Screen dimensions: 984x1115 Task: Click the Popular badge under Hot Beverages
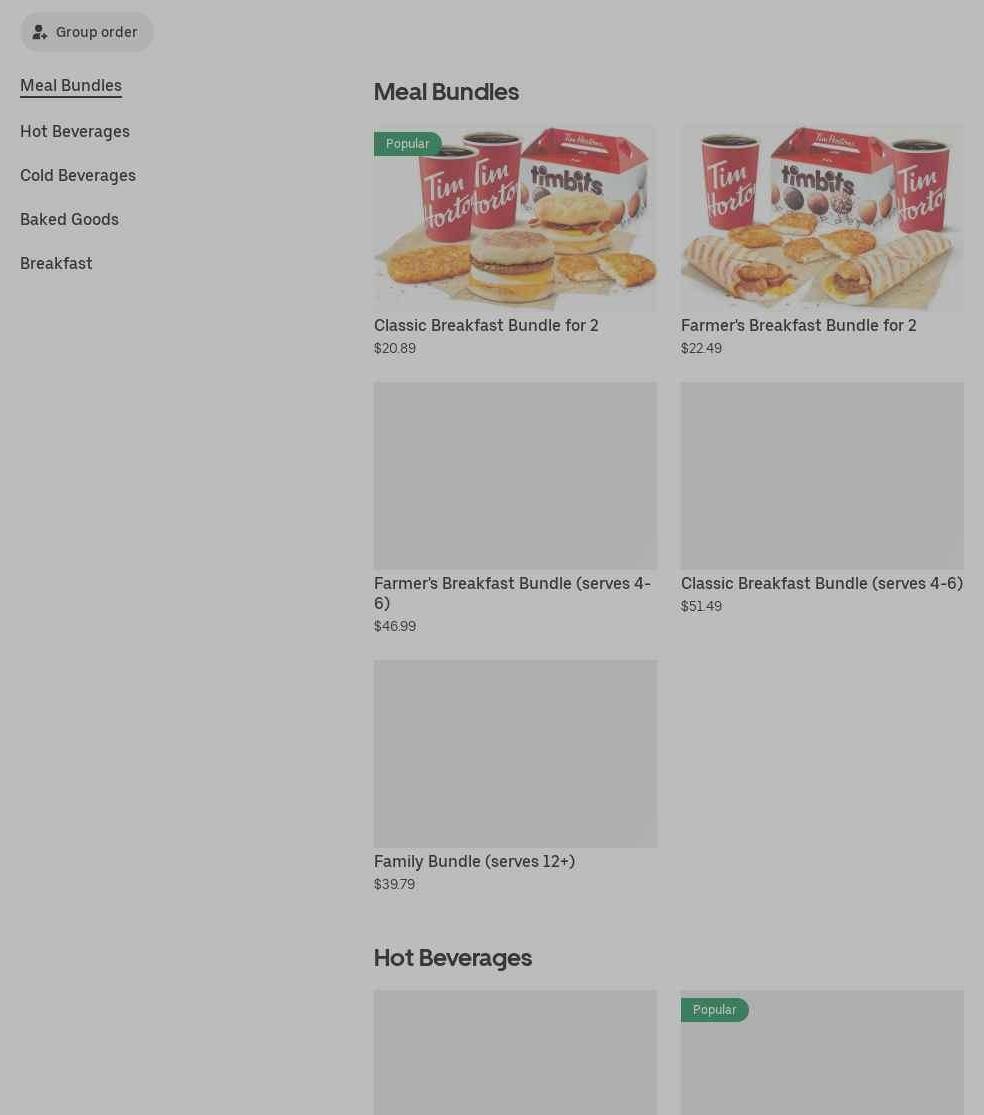pyautogui.click(x=715, y=1010)
